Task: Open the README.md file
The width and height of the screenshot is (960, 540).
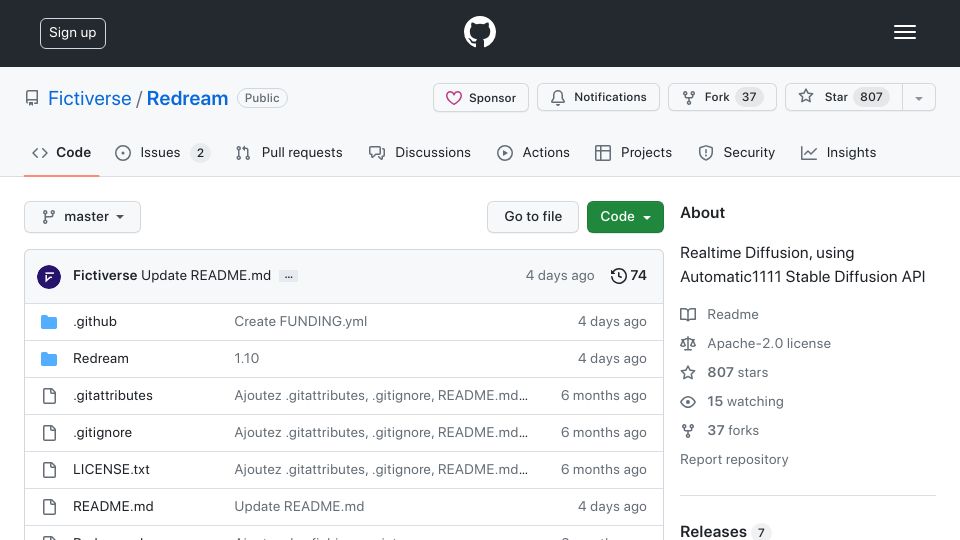Action: click(113, 506)
